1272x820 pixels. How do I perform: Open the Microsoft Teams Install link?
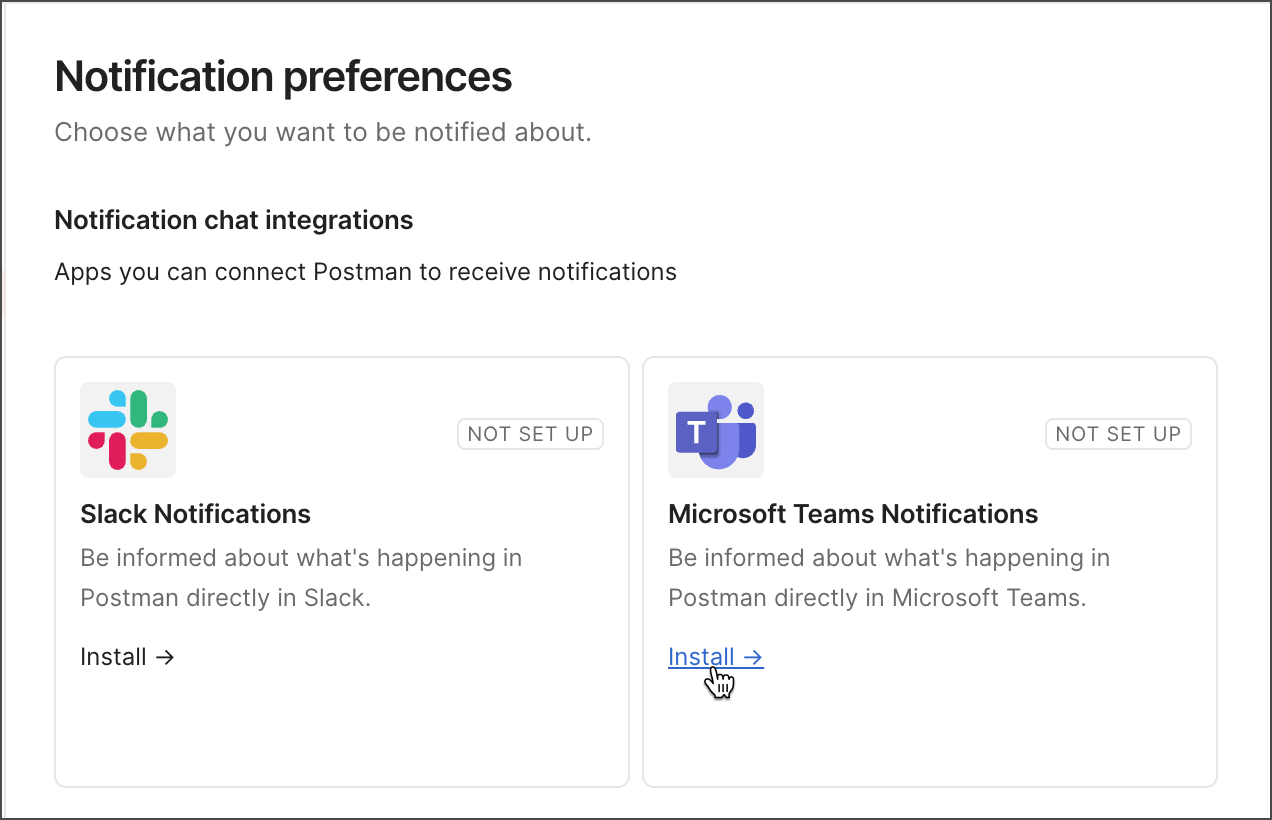tap(702, 657)
